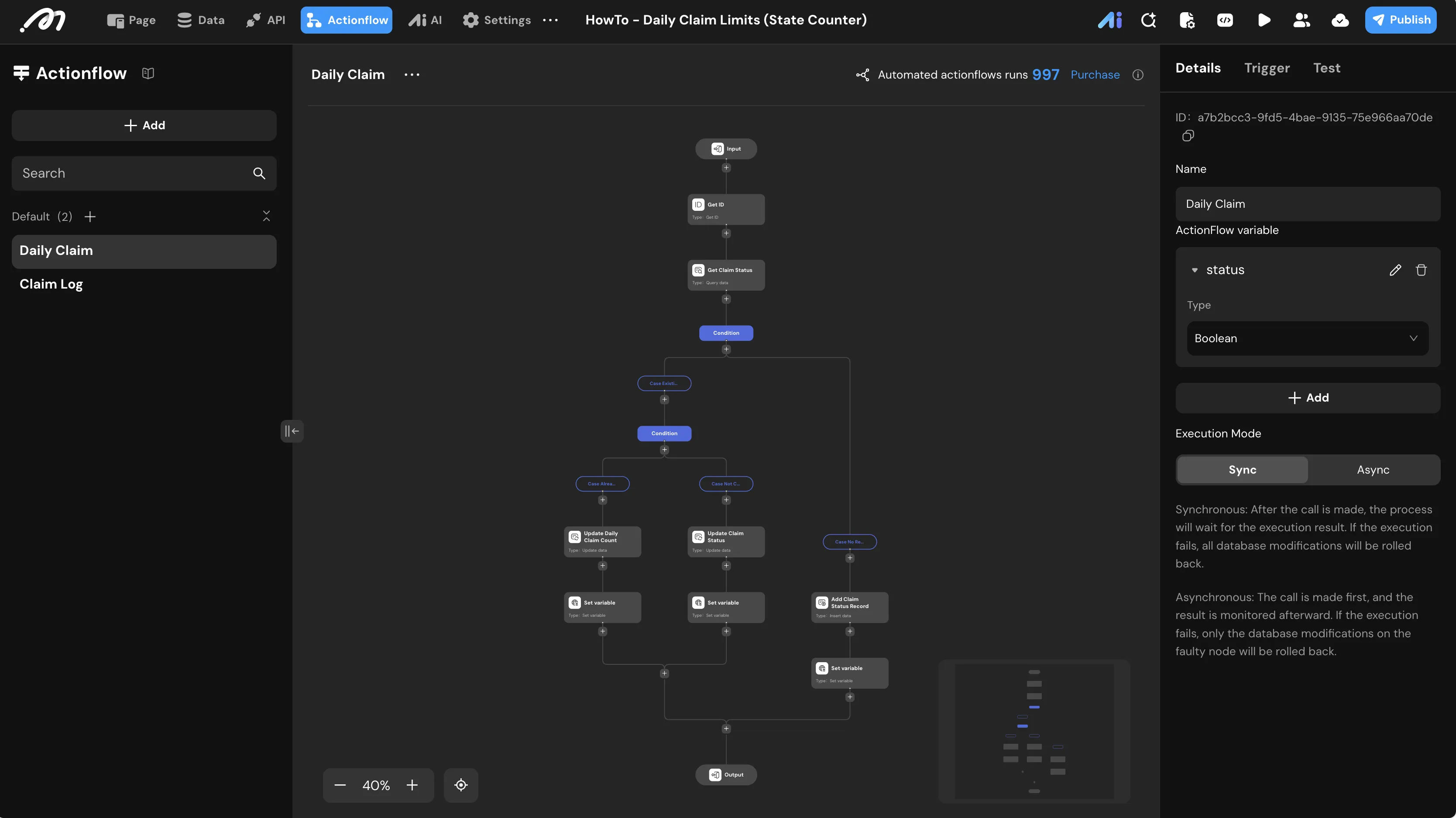Add a new group next to Default
The image size is (1456, 818).
pos(90,217)
